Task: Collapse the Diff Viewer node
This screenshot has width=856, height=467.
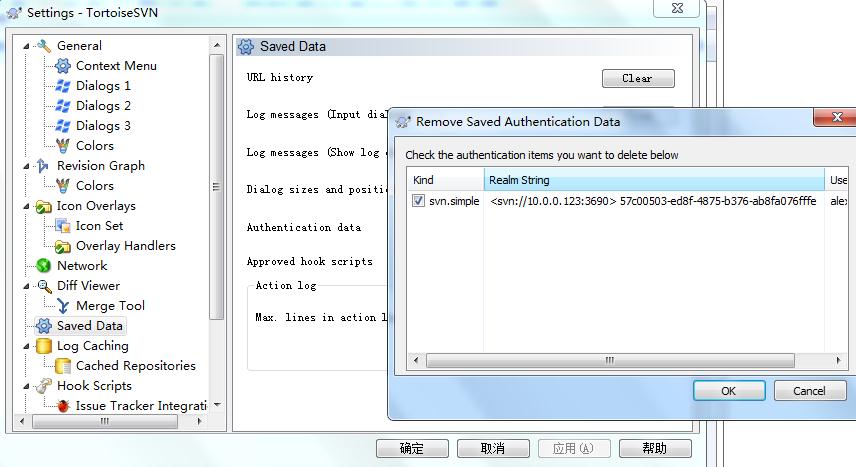Action: click(x=26, y=286)
